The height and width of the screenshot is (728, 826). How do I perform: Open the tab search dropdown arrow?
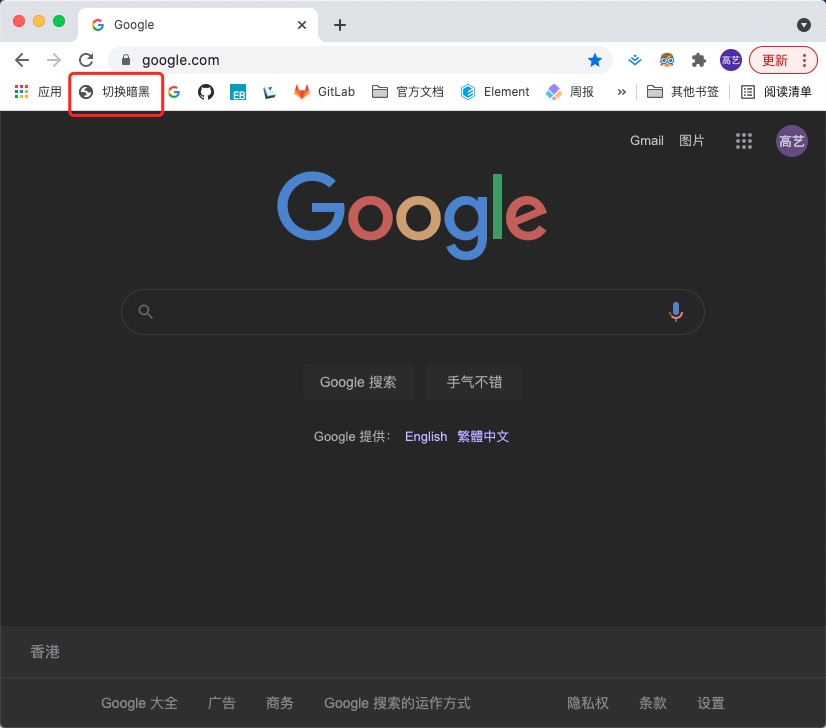(x=803, y=25)
